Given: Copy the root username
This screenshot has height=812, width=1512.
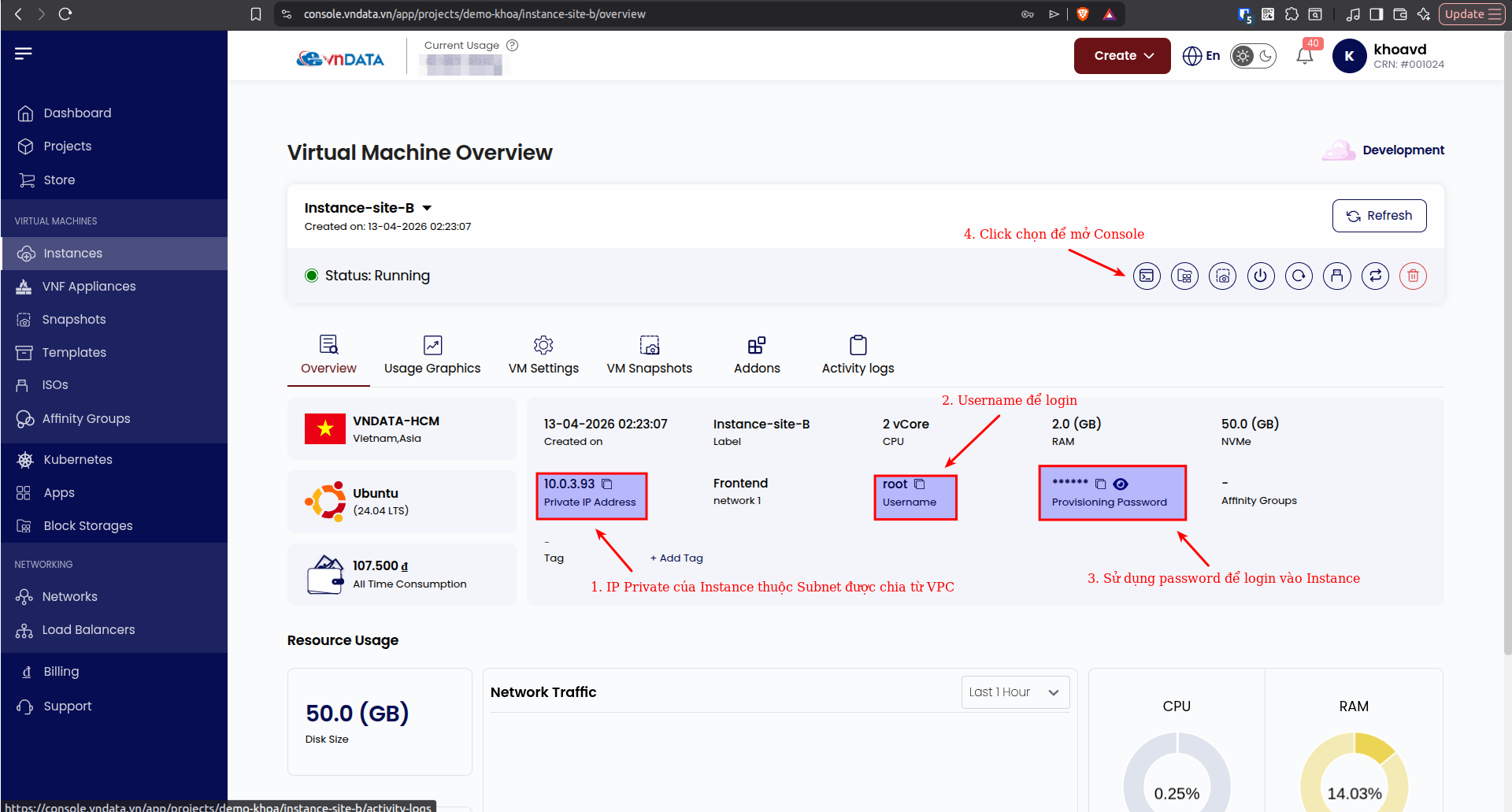Looking at the screenshot, I should 919,484.
